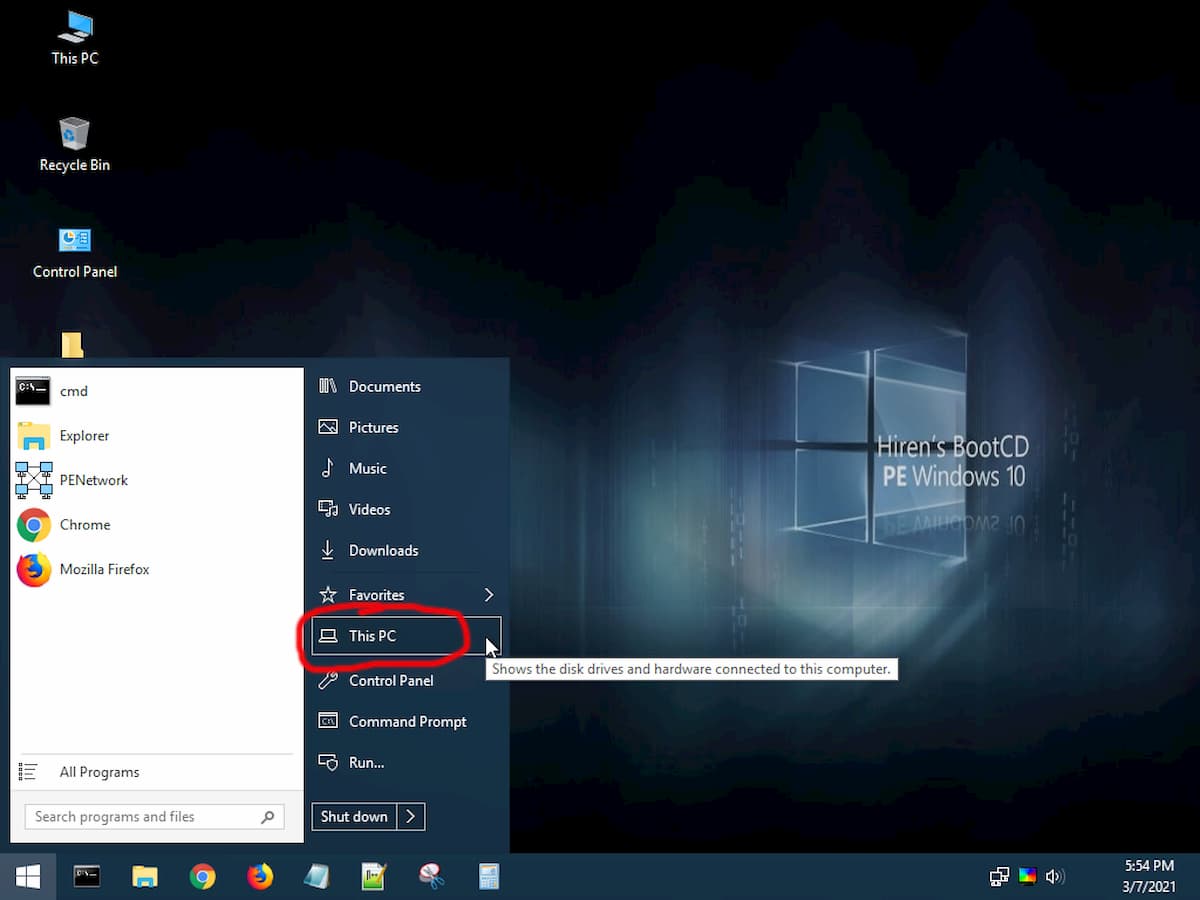The height and width of the screenshot is (900, 1200).
Task: Click the Shut down button
Action: click(354, 817)
